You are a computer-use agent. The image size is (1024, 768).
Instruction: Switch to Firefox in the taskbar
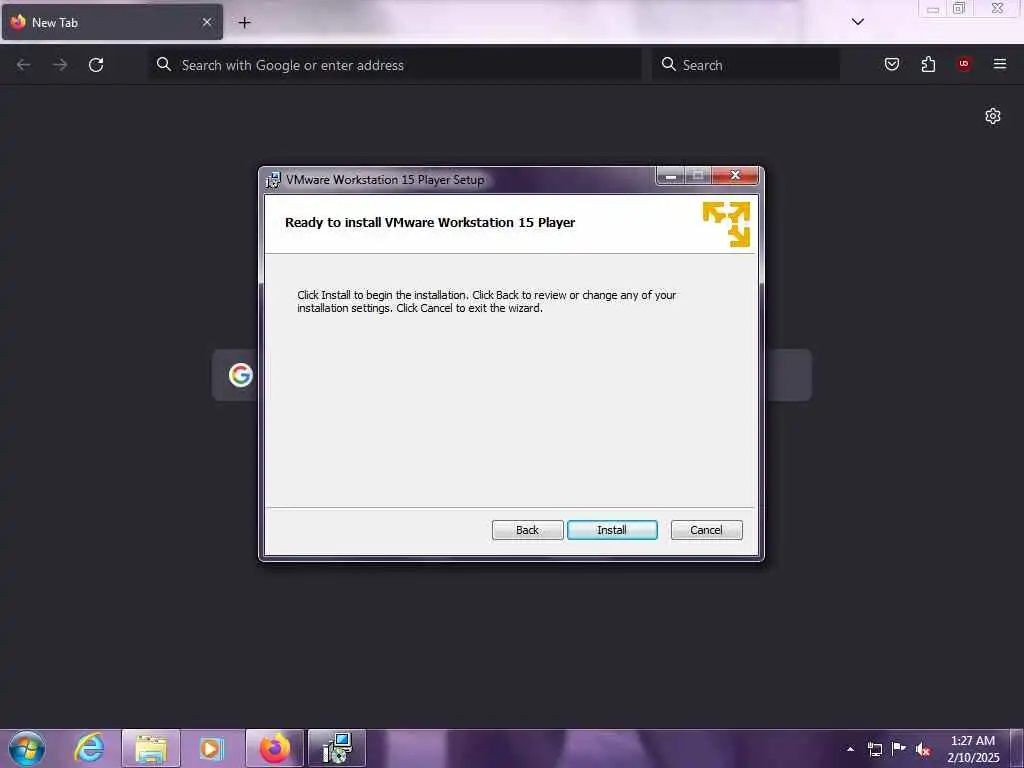(275, 748)
